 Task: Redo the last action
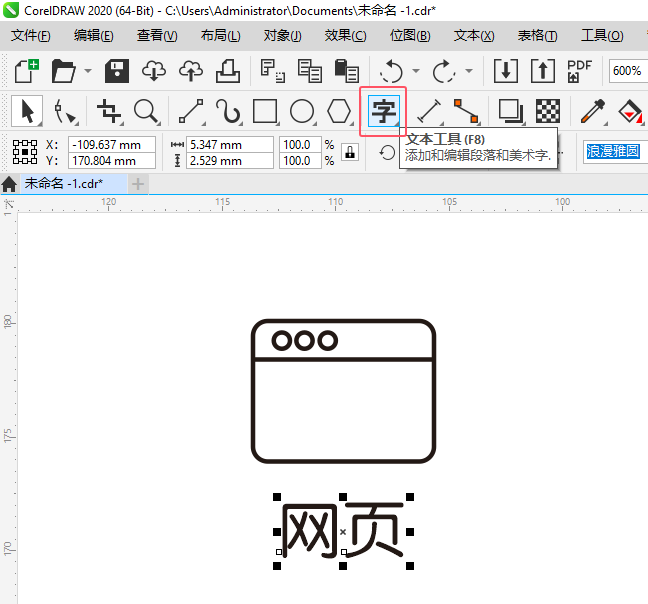click(444, 71)
